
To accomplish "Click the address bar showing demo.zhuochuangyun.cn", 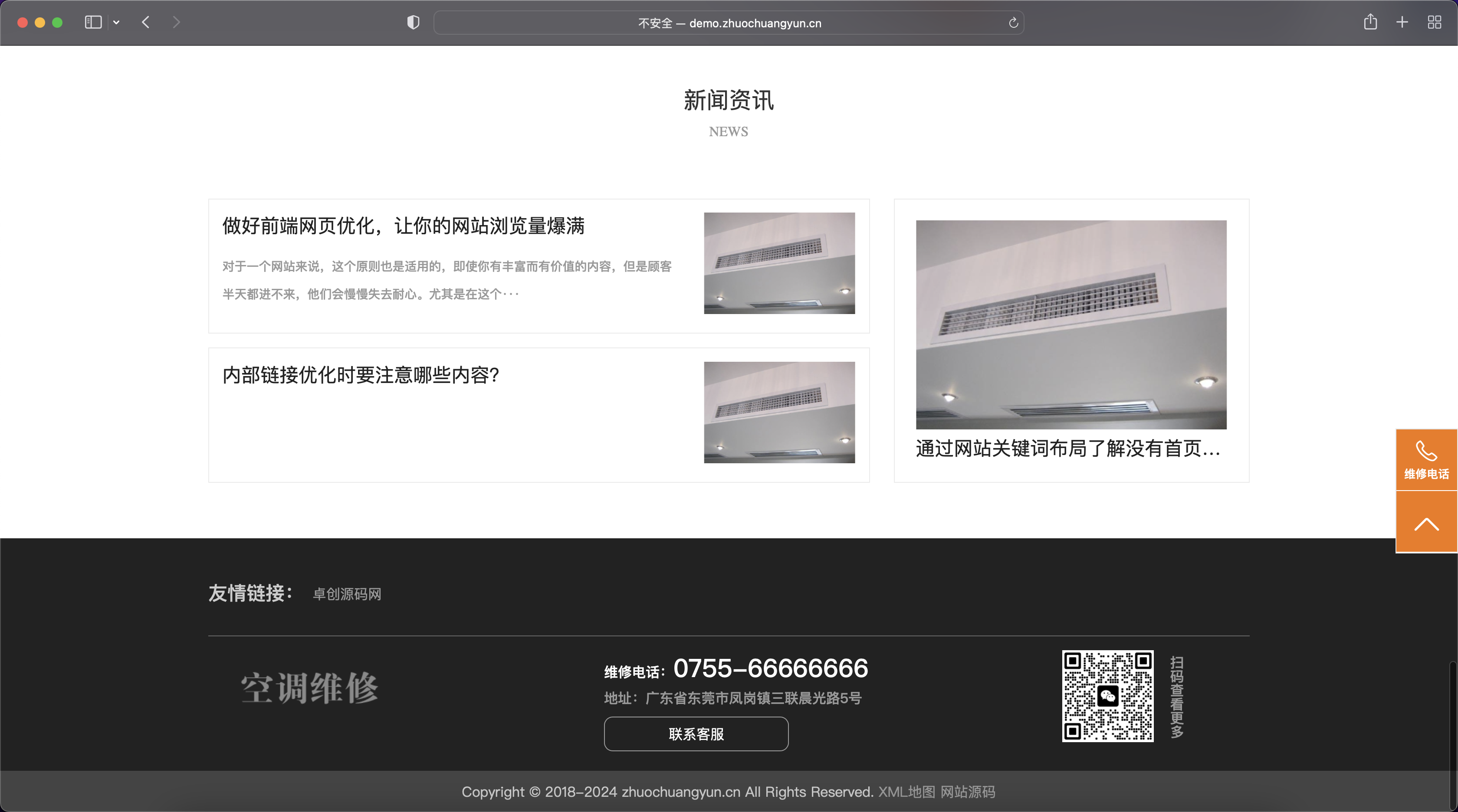I will tap(729, 23).
